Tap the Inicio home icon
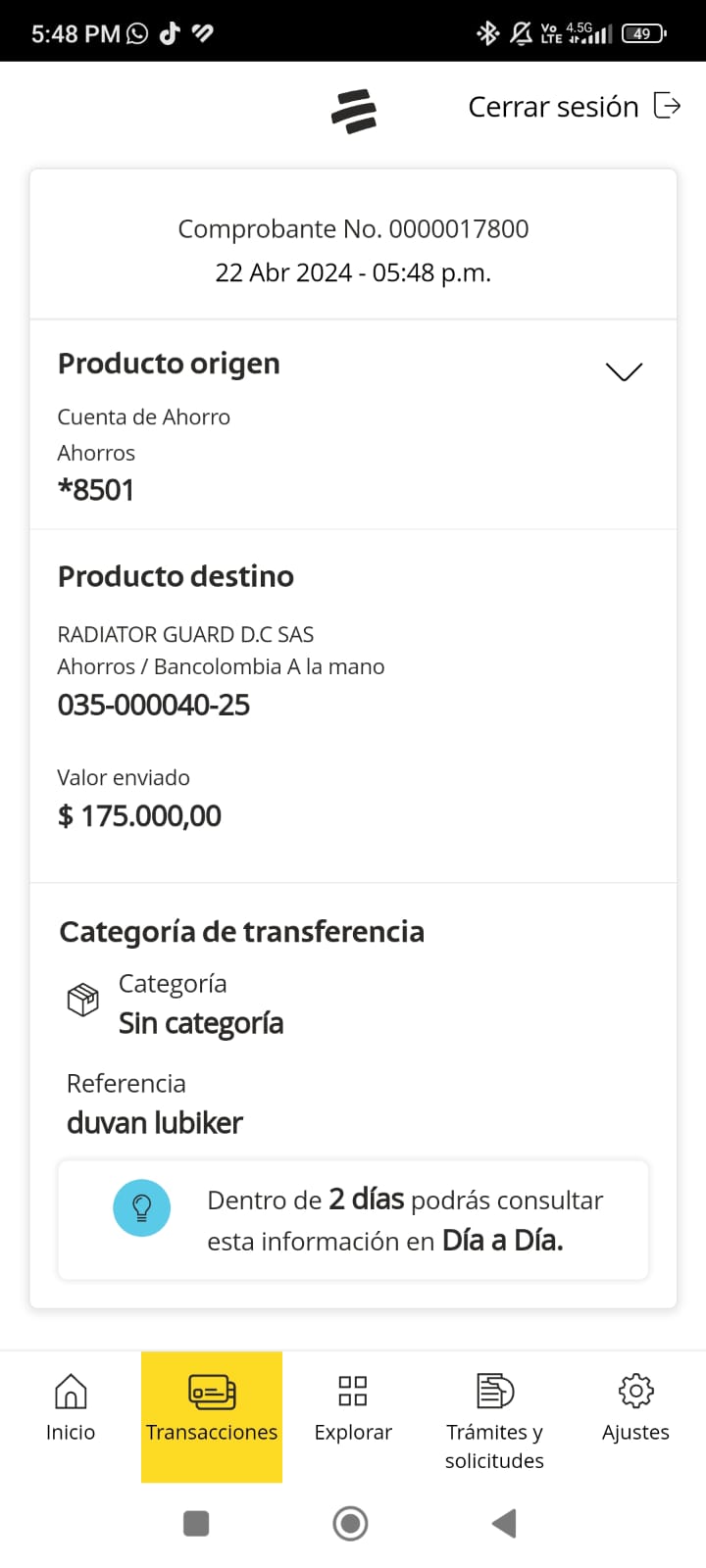The height and width of the screenshot is (1568, 706). click(x=71, y=1391)
